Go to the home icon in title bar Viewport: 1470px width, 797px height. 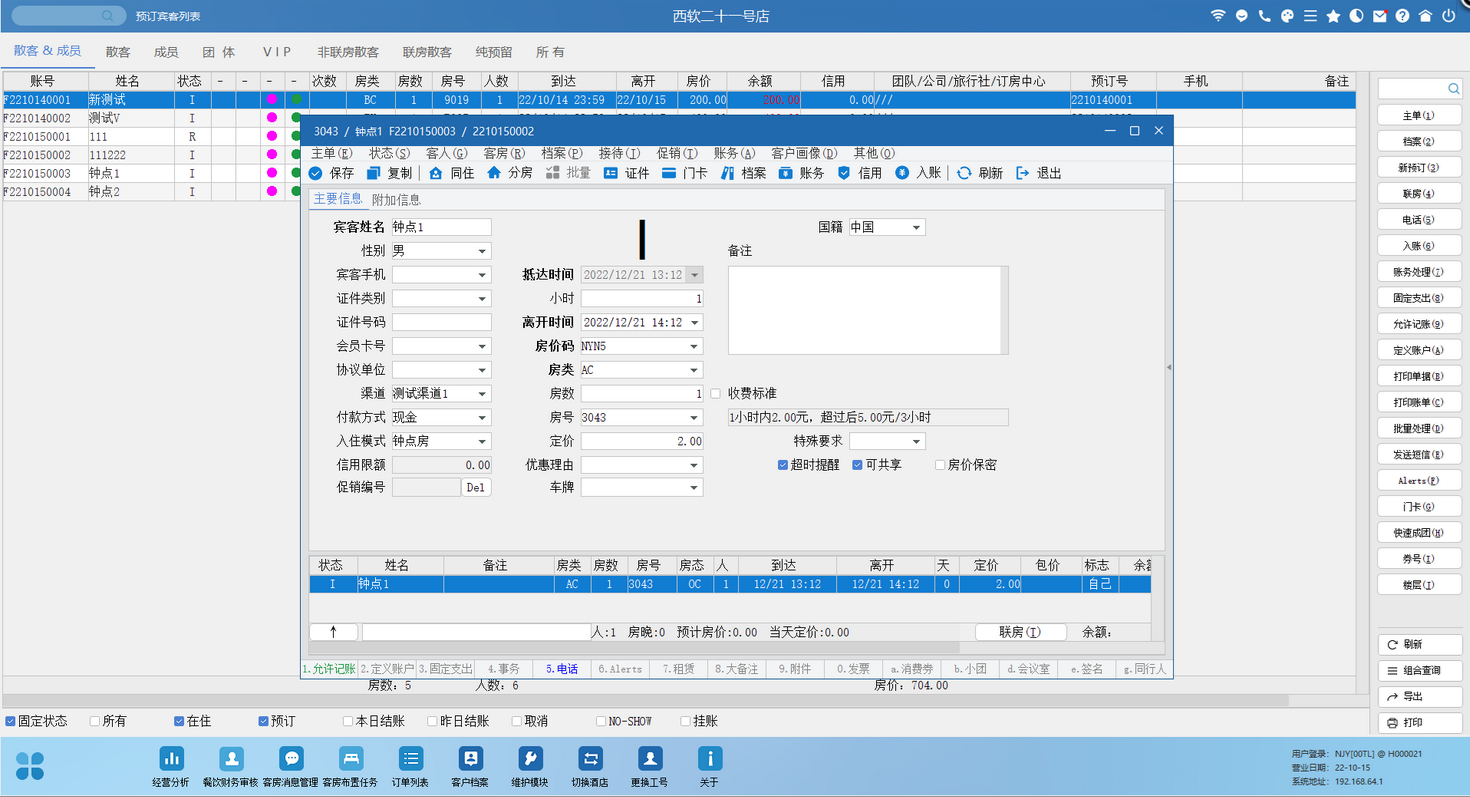point(1426,16)
